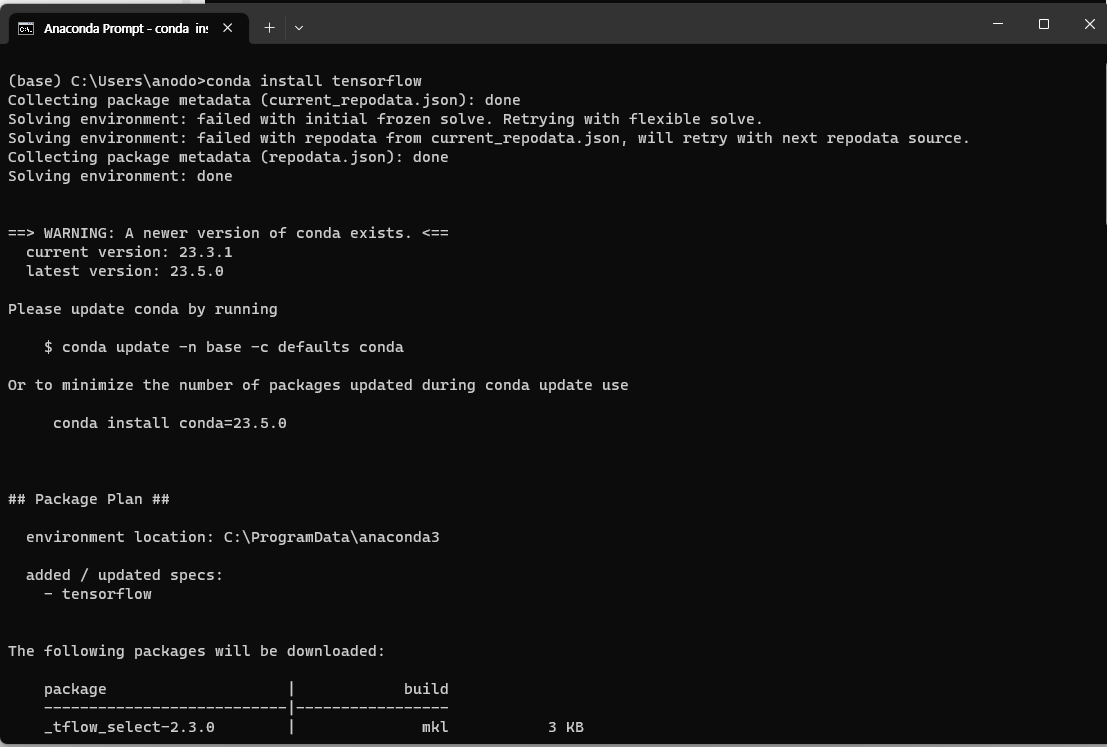Click the Anaconda Prompt tab icon
Screen dimensions: 1107x747
click(26, 28)
